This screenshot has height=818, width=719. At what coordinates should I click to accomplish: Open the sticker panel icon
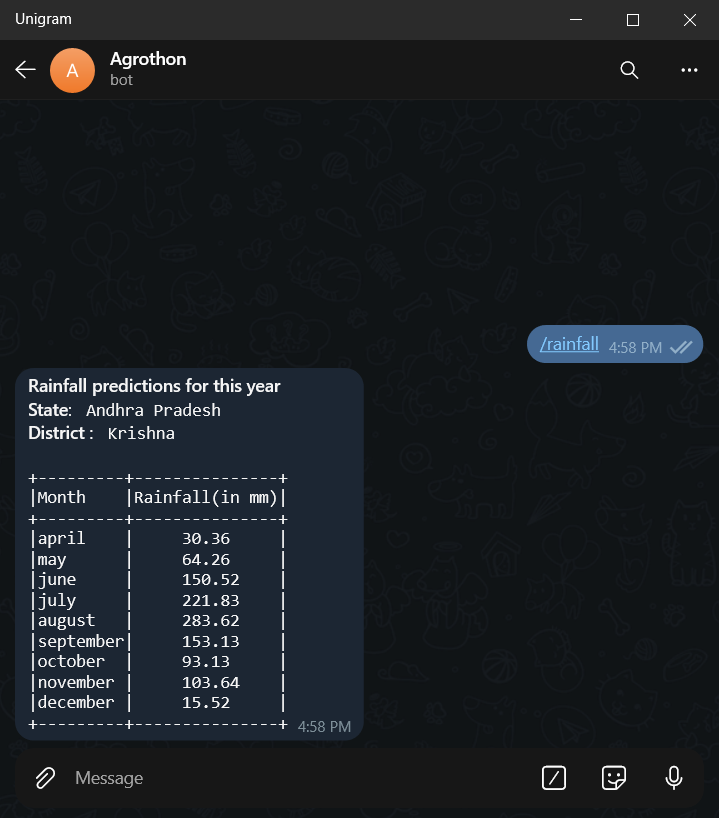coord(614,778)
